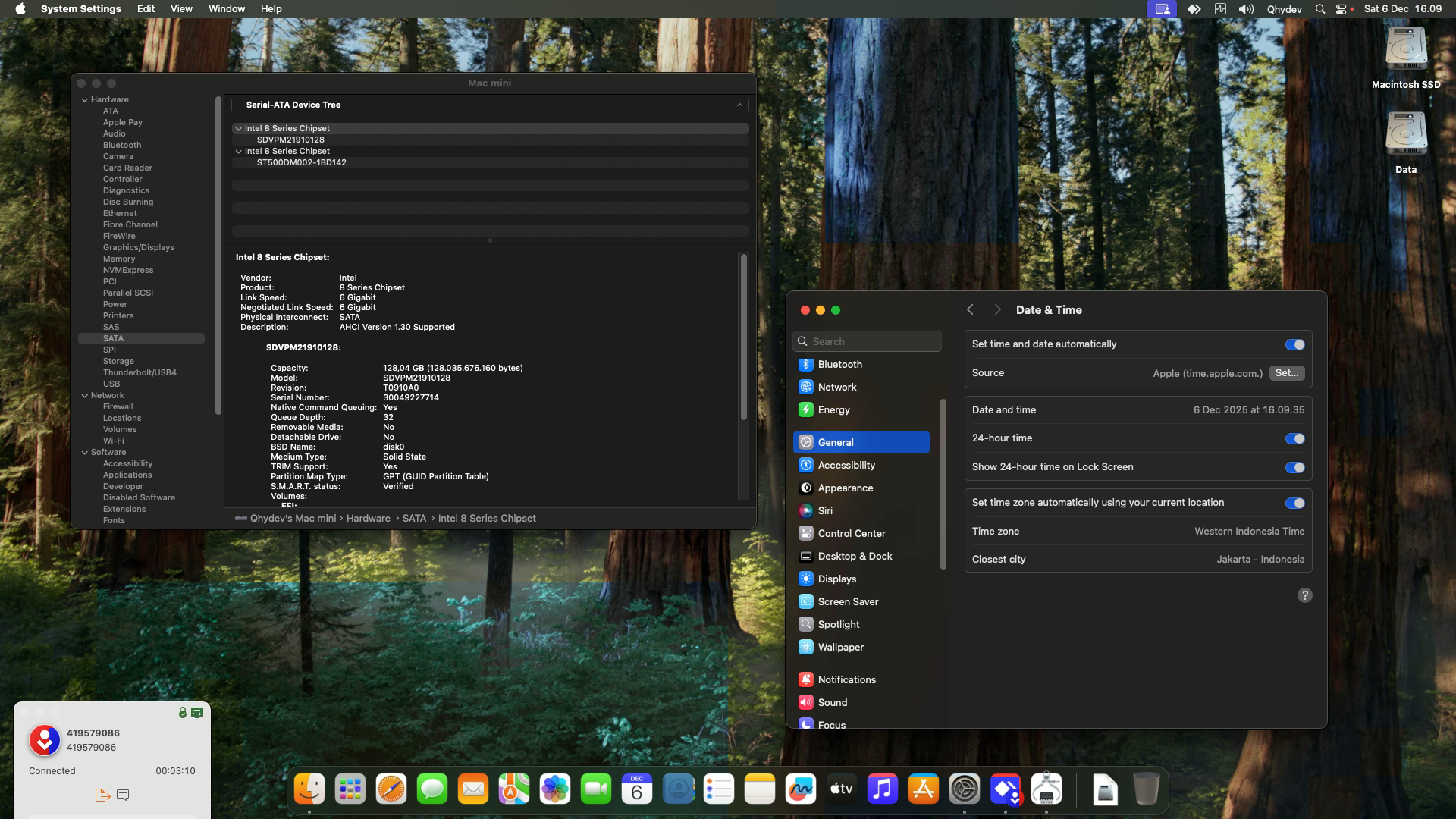Open the Music app from the Dock
Viewport: 1456px width, 819px height.
[x=882, y=789]
